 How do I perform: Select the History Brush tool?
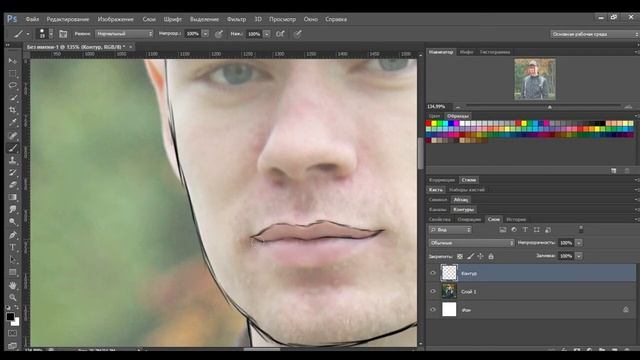click(13, 172)
